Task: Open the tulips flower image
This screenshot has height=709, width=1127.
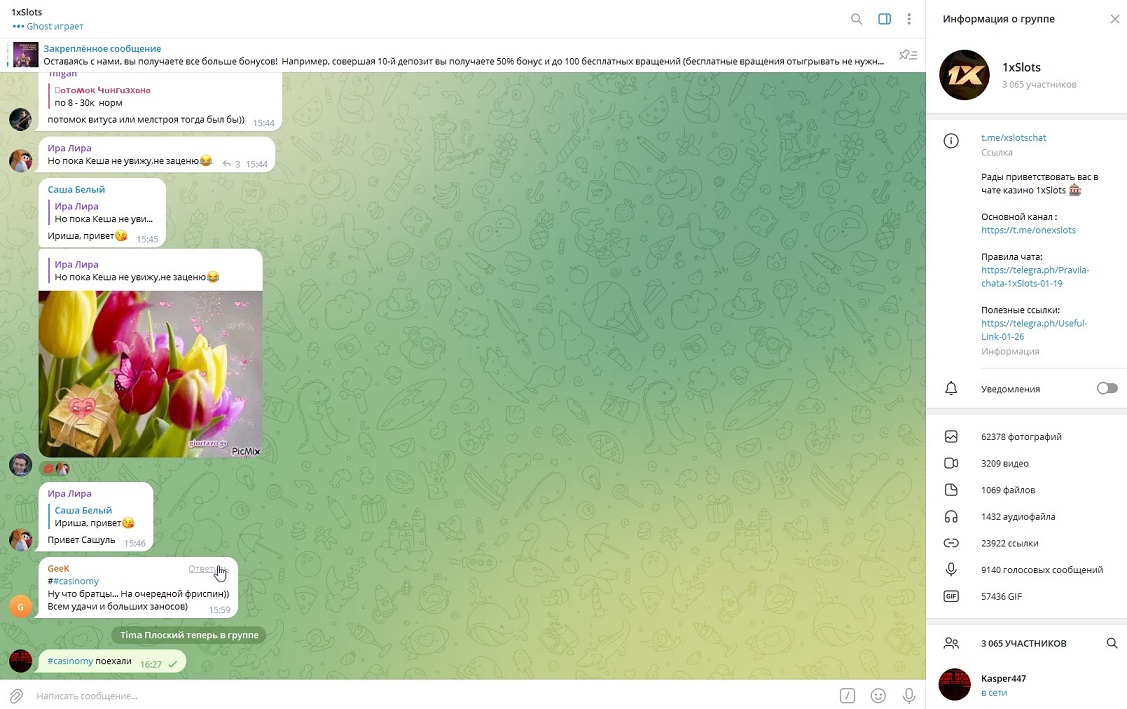Action: 150,374
